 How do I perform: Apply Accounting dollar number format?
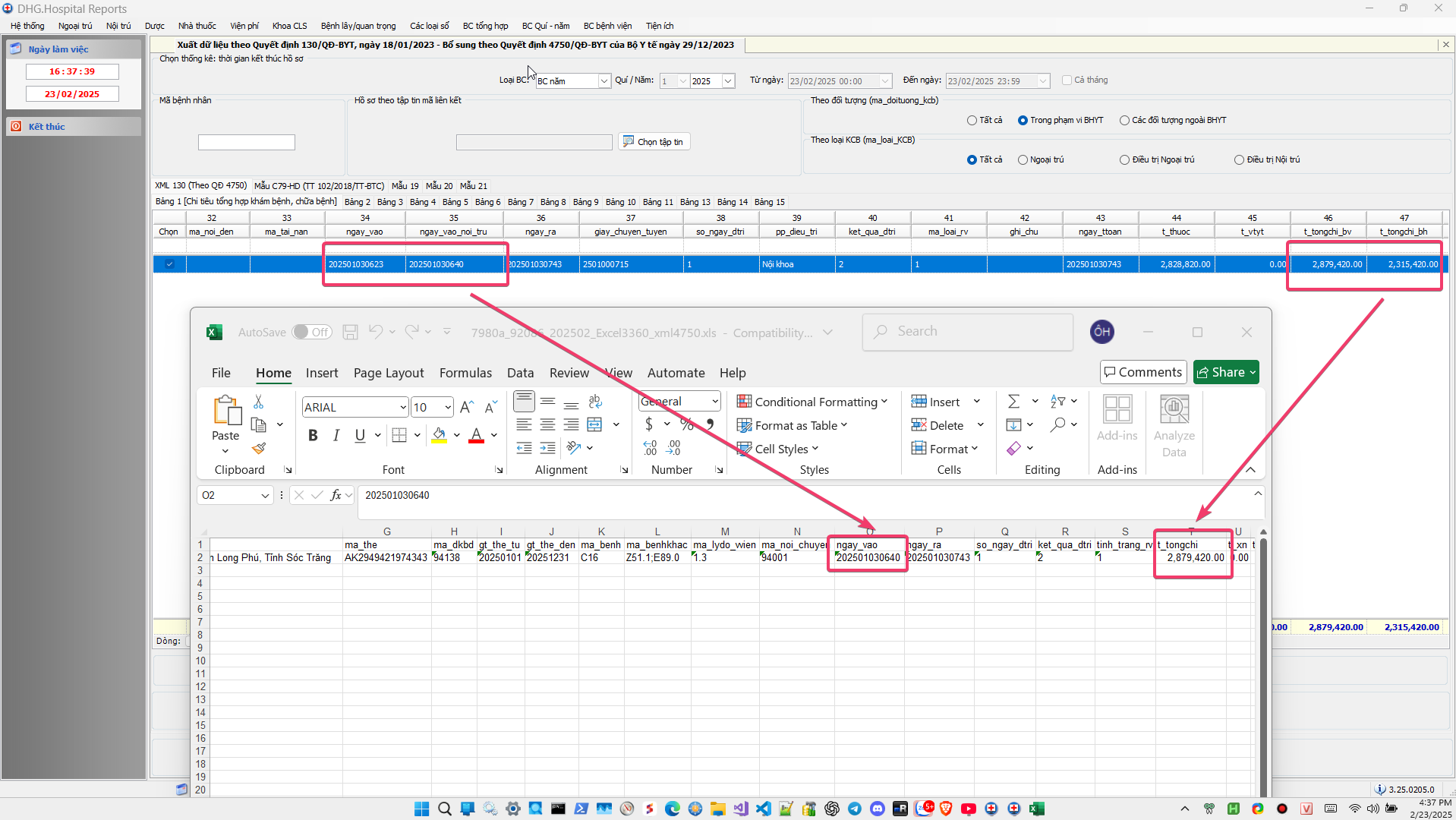point(649,424)
